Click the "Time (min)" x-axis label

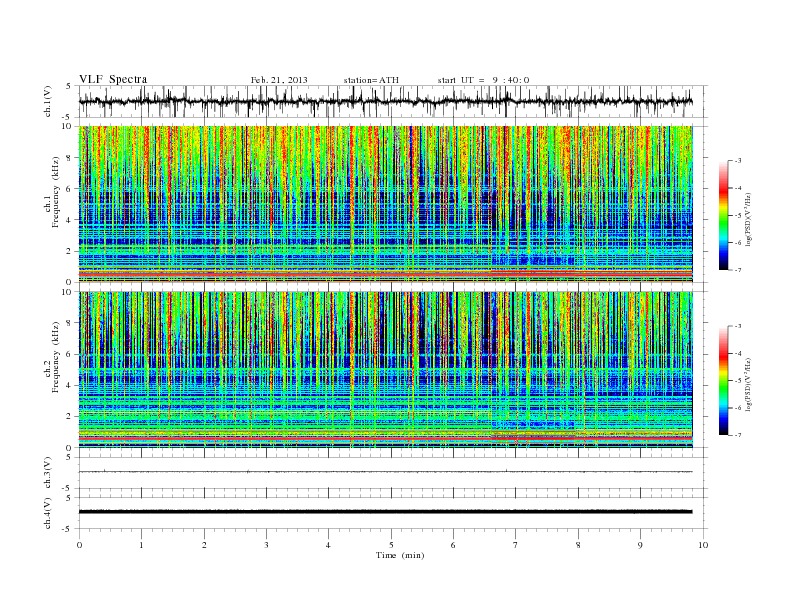click(400, 555)
